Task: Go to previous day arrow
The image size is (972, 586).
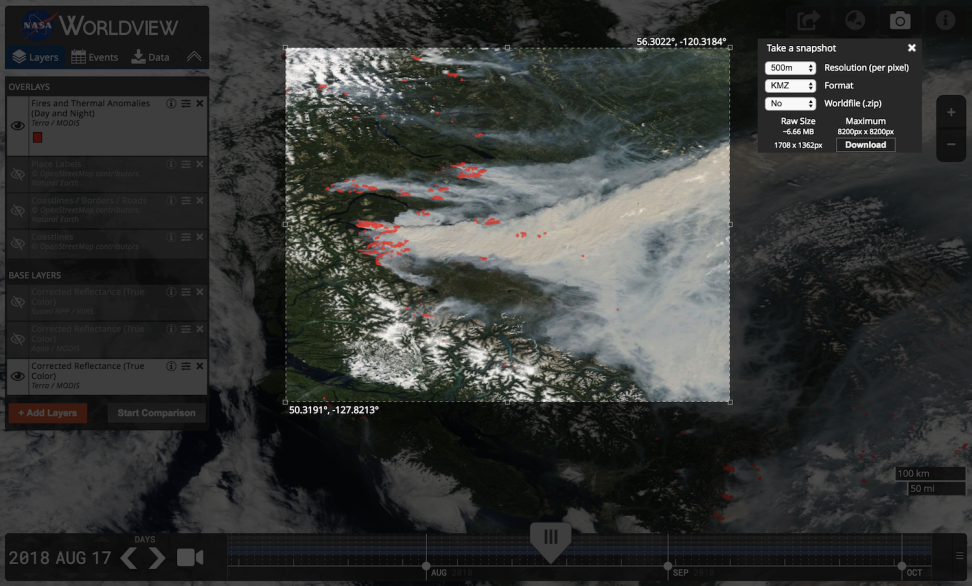Action: [129, 558]
